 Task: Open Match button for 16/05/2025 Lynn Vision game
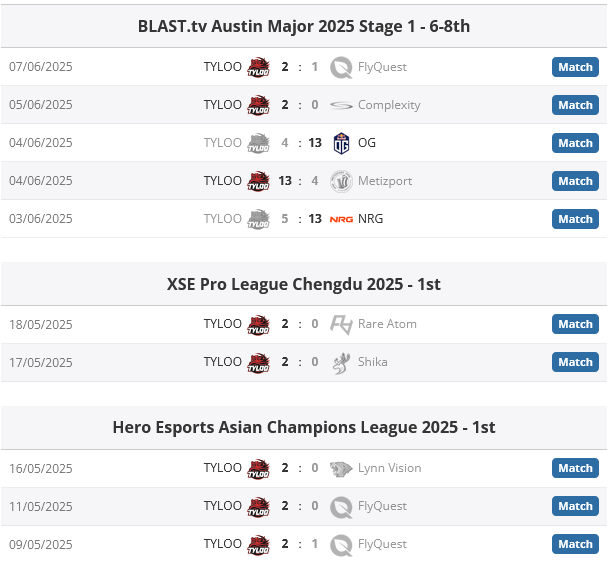click(575, 468)
